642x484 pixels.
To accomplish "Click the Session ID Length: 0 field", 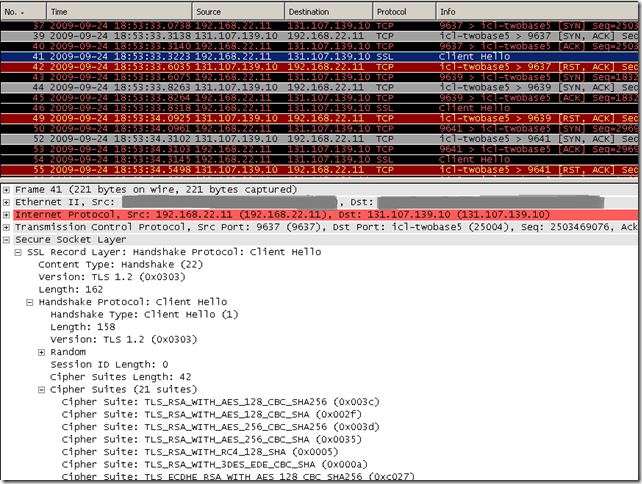I will [109, 365].
